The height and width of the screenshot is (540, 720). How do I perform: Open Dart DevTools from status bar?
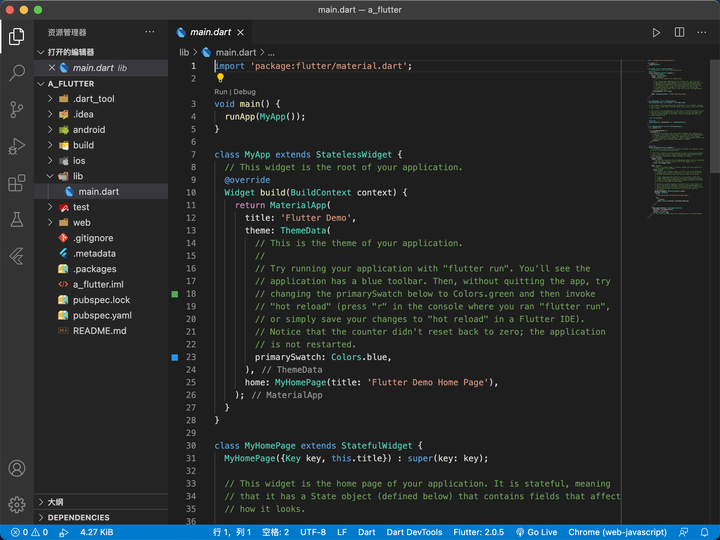click(414, 532)
